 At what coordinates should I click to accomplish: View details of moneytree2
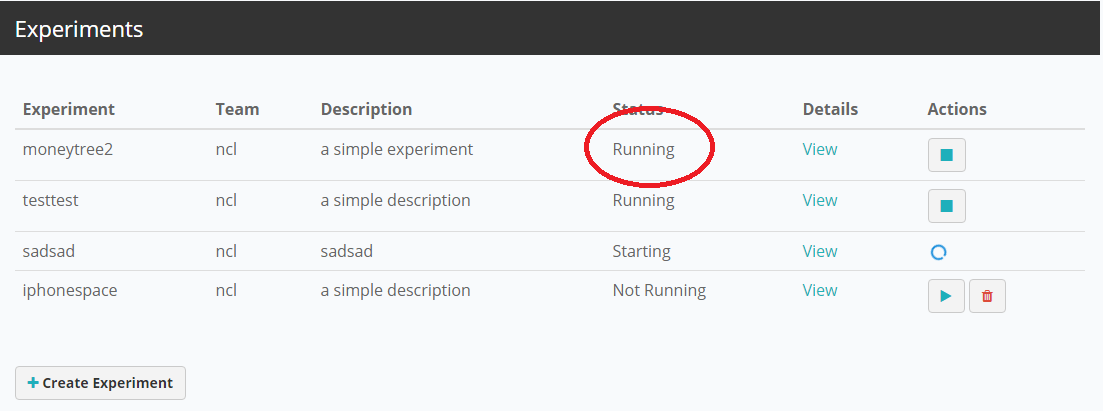tap(820, 149)
